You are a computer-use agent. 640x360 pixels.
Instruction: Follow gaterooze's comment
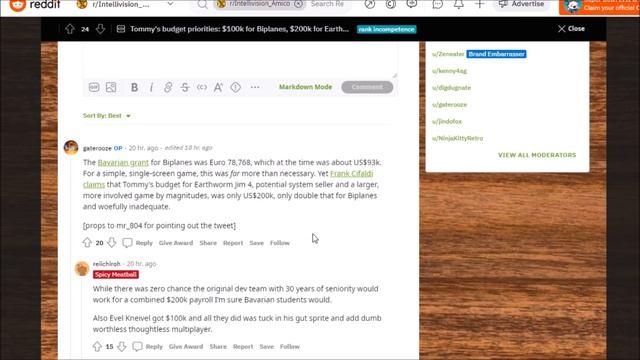tap(280, 243)
